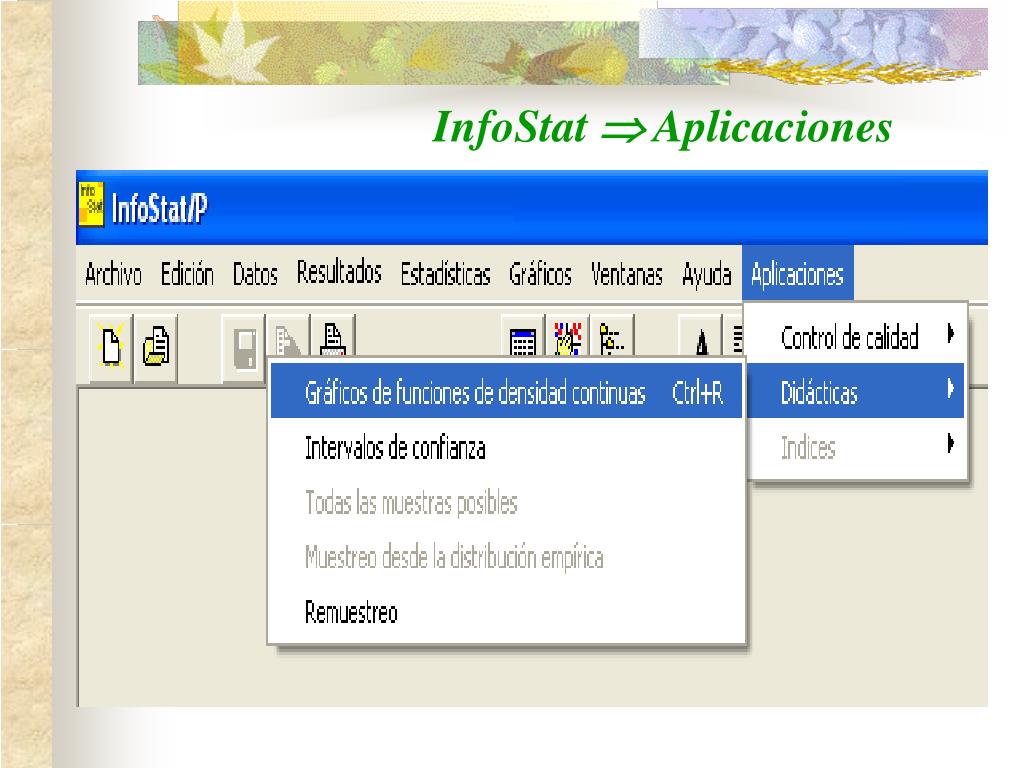The height and width of the screenshot is (768, 1024).
Task: Expand the Control de calidad arrow
Action: (951, 334)
